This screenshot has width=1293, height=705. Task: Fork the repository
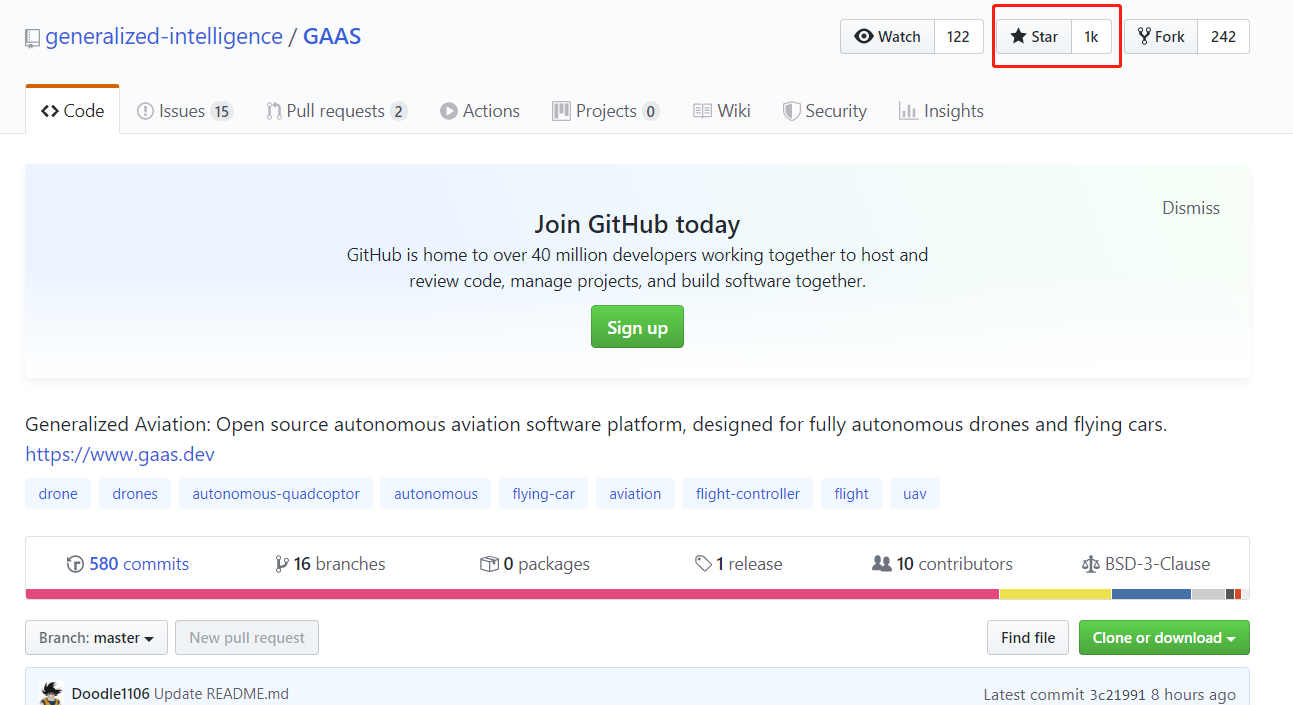click(1161, 37)
